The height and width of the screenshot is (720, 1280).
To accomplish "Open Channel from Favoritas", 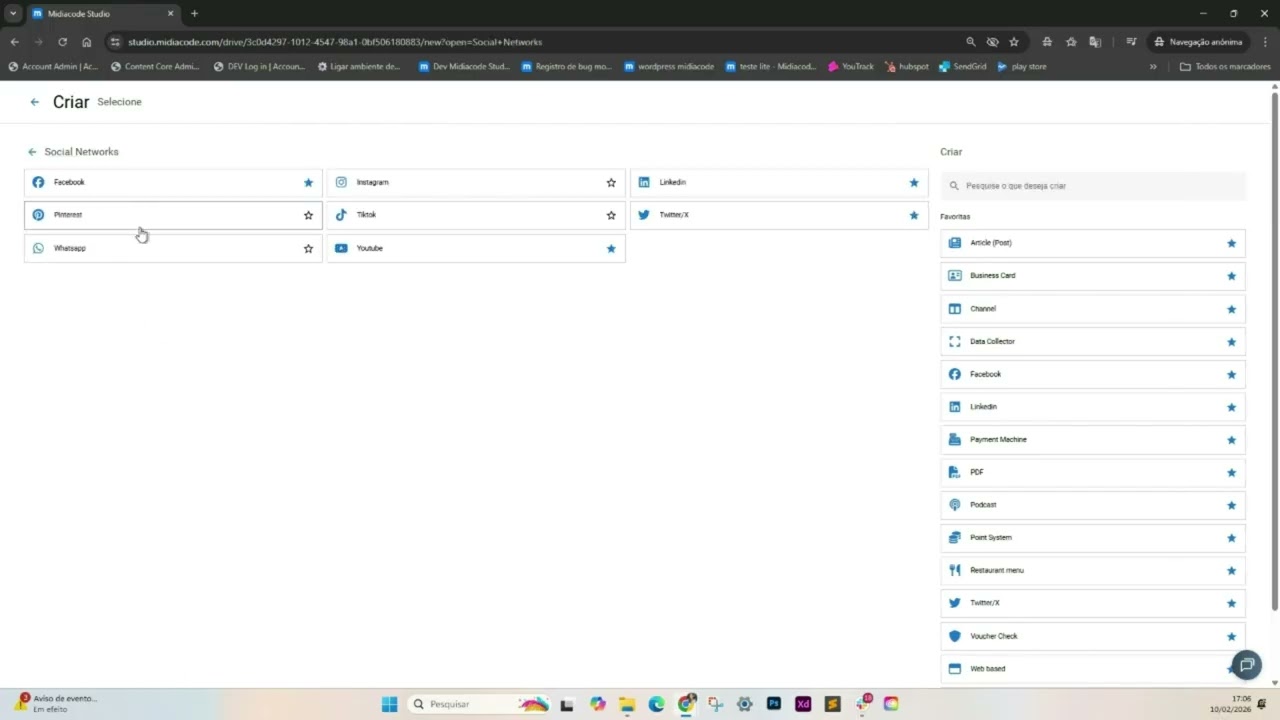I will click(1093, 309).
